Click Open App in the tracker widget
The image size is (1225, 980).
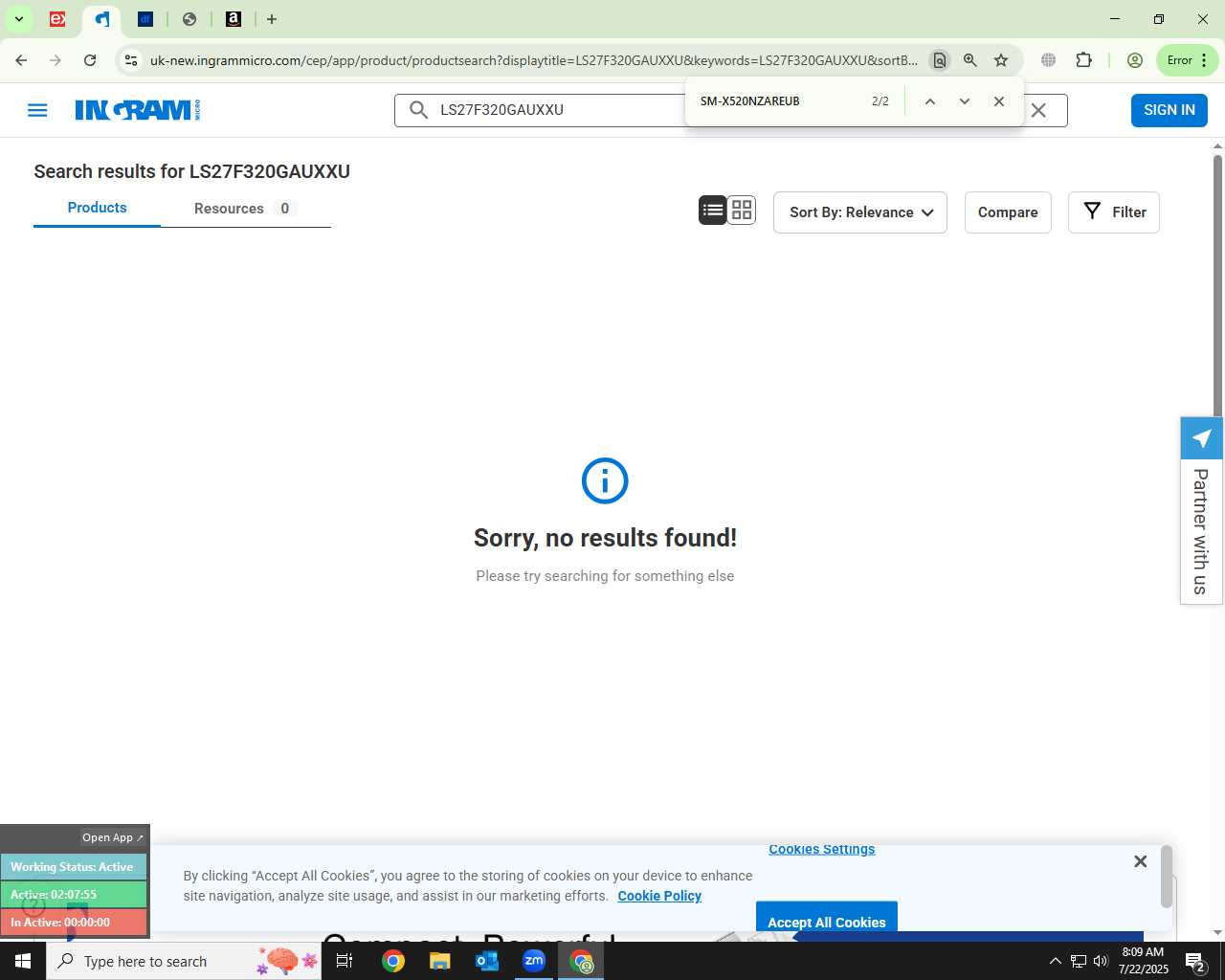pos(112,837)
